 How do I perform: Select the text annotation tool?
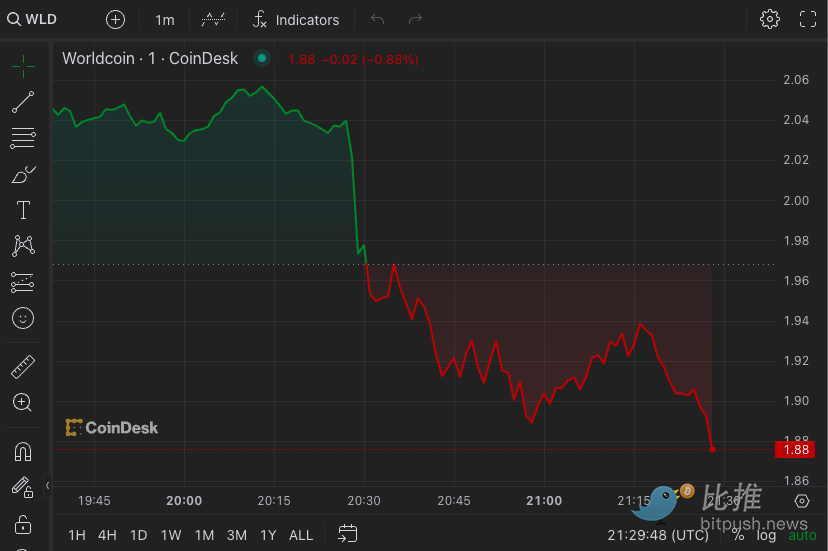pos(23,210)
